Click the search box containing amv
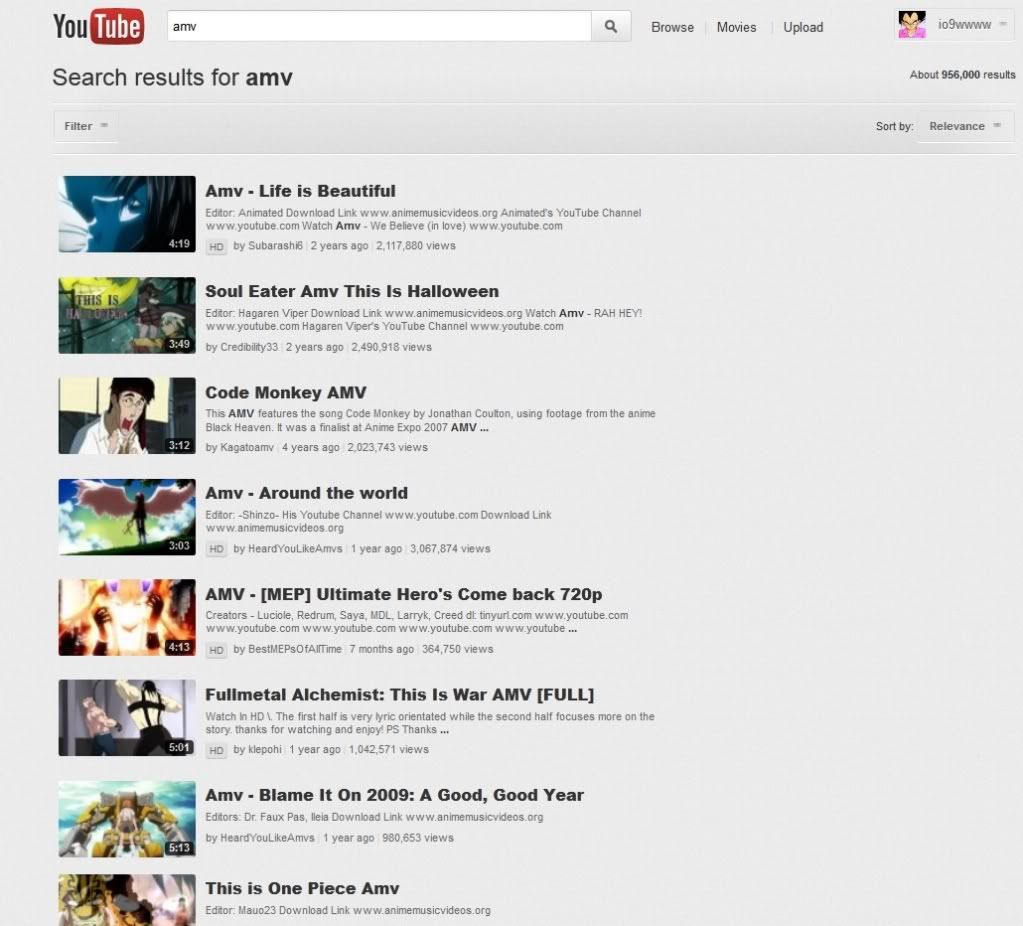The image size is (1023, 926). [379, 26]
